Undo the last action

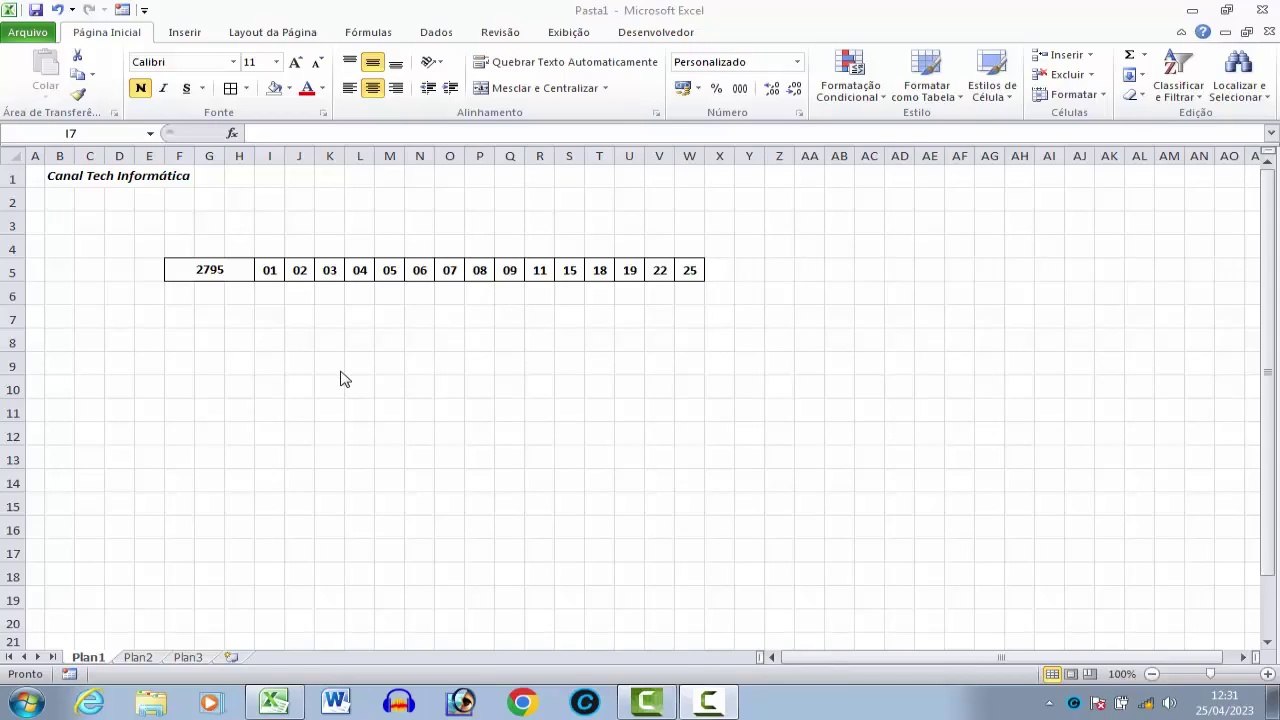point(58,10)
